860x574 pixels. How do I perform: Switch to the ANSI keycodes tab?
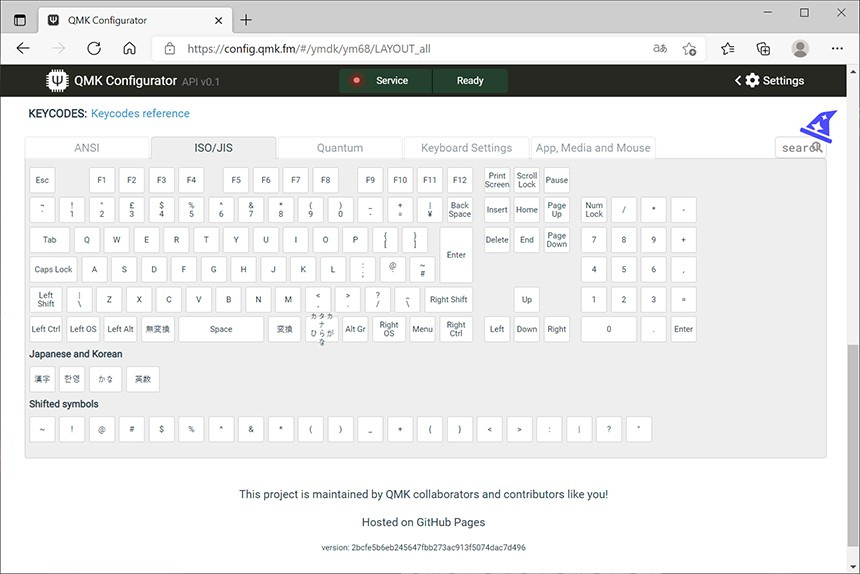pyautogui.click(x=87, y=148)
